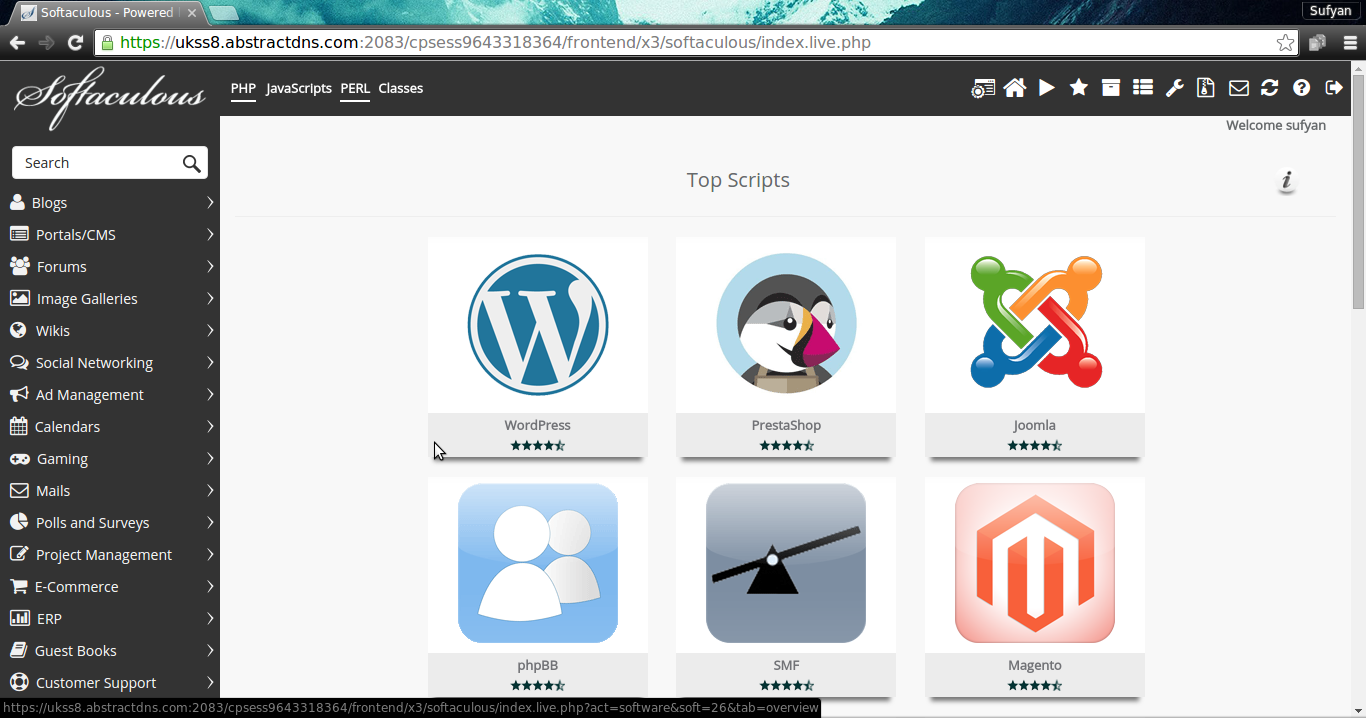Image resolution: width=1366 pixels, height=718 pixels.
Task: Open Help using the question mark icon
Action: (1302, 88)
